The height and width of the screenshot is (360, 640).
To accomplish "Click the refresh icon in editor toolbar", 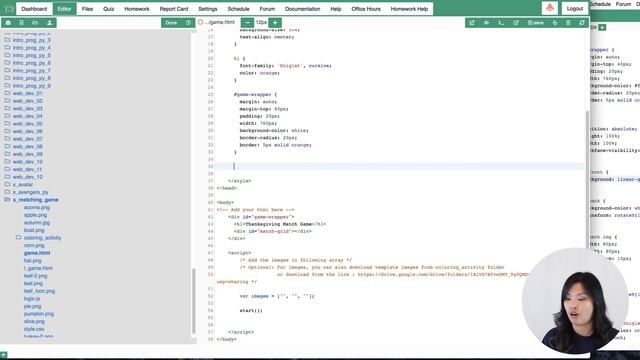I will click(x=582, y=23).
